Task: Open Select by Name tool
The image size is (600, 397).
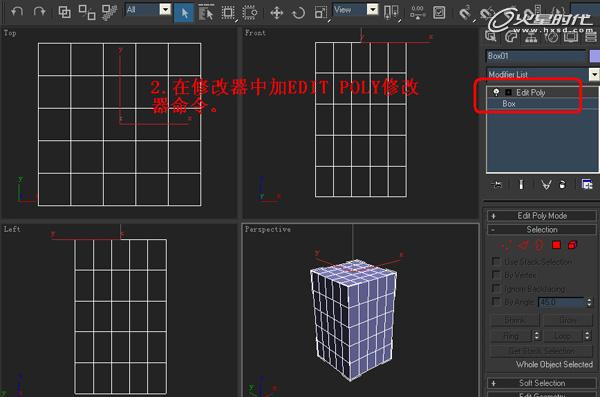Action: coord(206,13)
